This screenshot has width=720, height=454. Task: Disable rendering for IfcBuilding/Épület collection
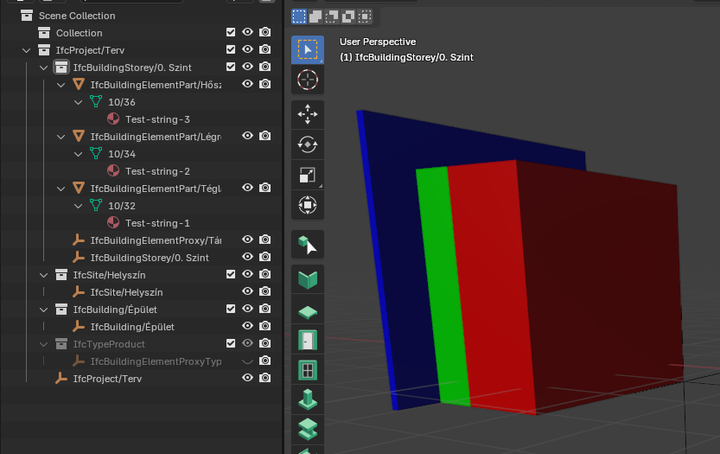[x=265, y=309]
